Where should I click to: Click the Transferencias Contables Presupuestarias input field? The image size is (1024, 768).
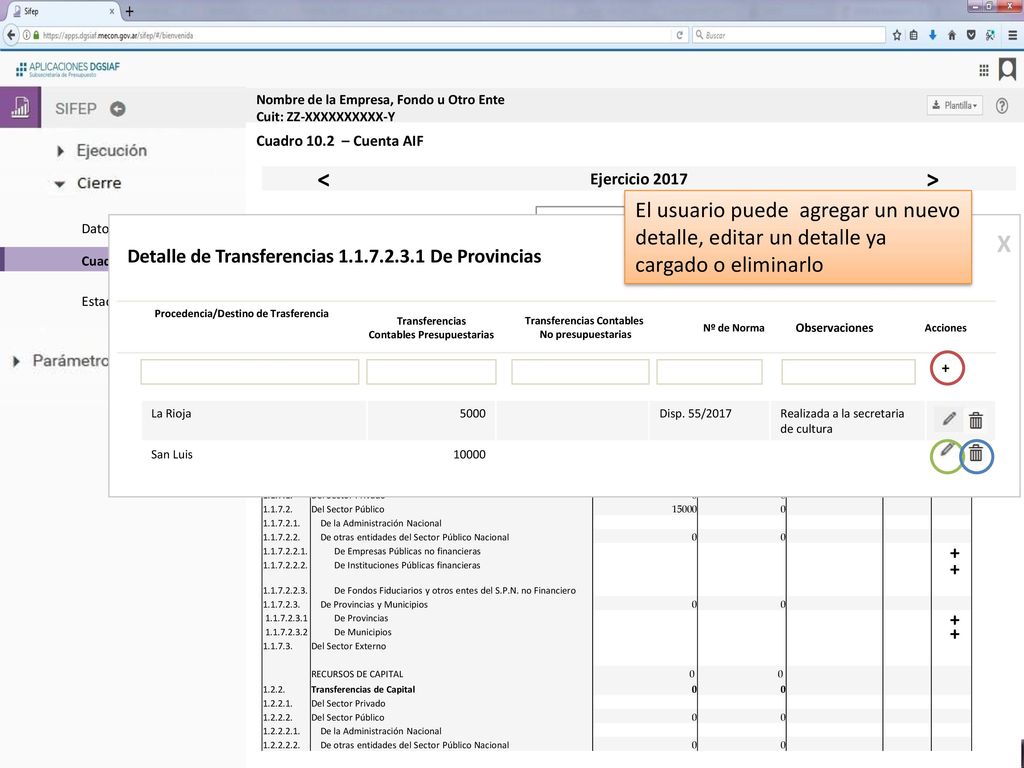tap(431, 372)
